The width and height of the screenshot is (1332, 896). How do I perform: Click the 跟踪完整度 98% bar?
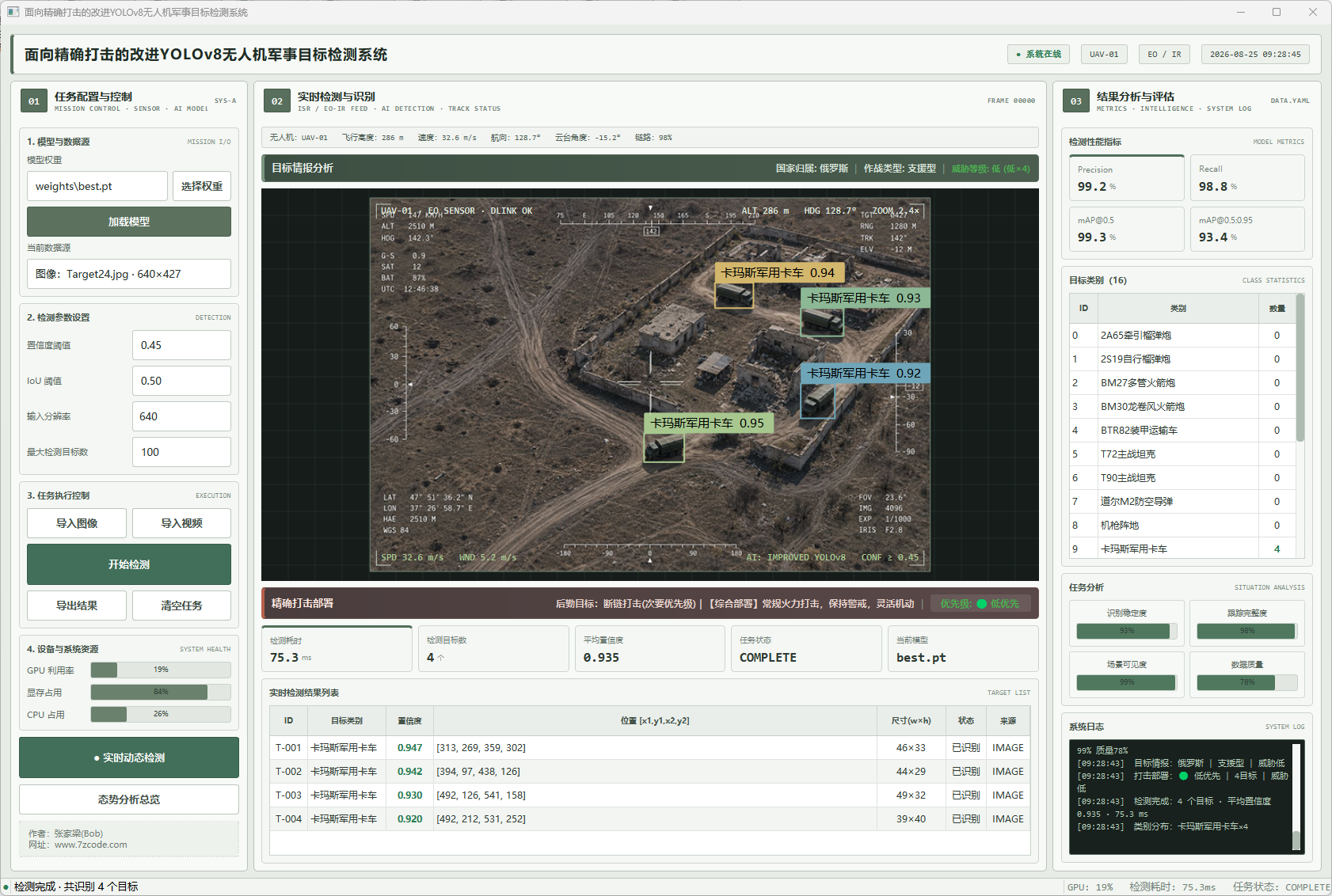pyautogui.click(x=1247, y=631)
